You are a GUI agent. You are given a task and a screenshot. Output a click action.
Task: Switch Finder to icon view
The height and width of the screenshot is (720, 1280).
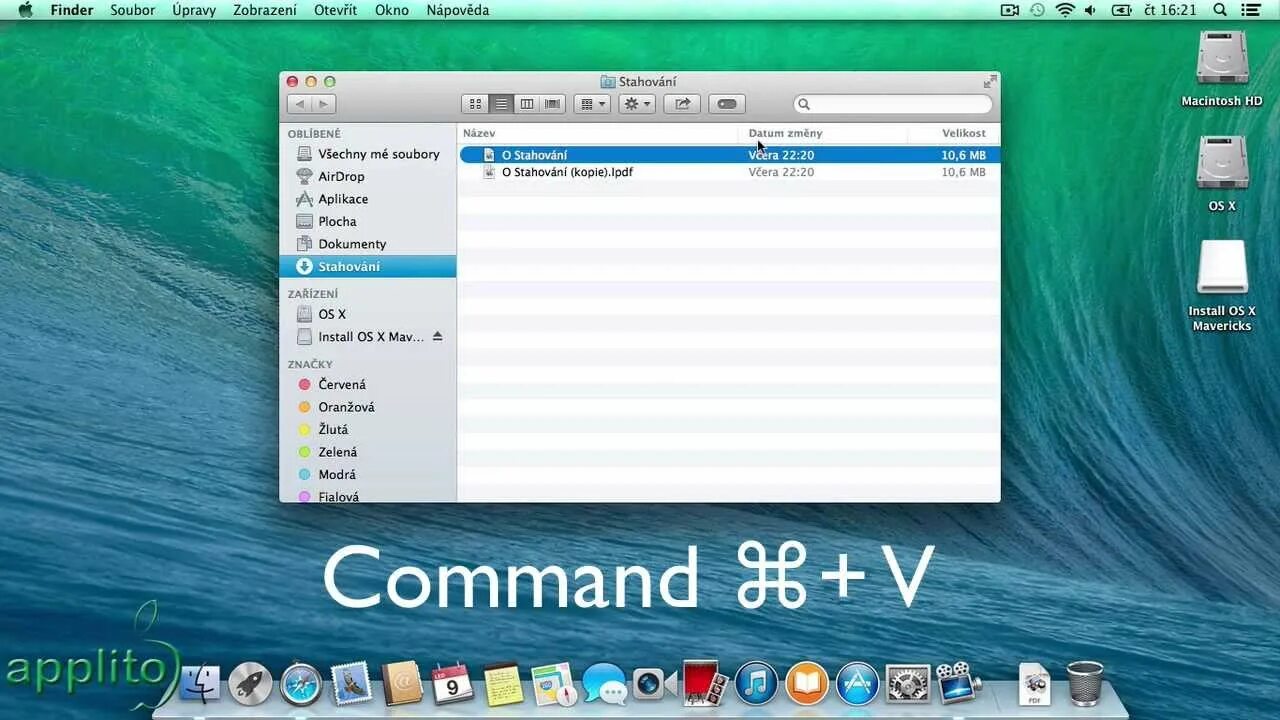coord(475,104)
